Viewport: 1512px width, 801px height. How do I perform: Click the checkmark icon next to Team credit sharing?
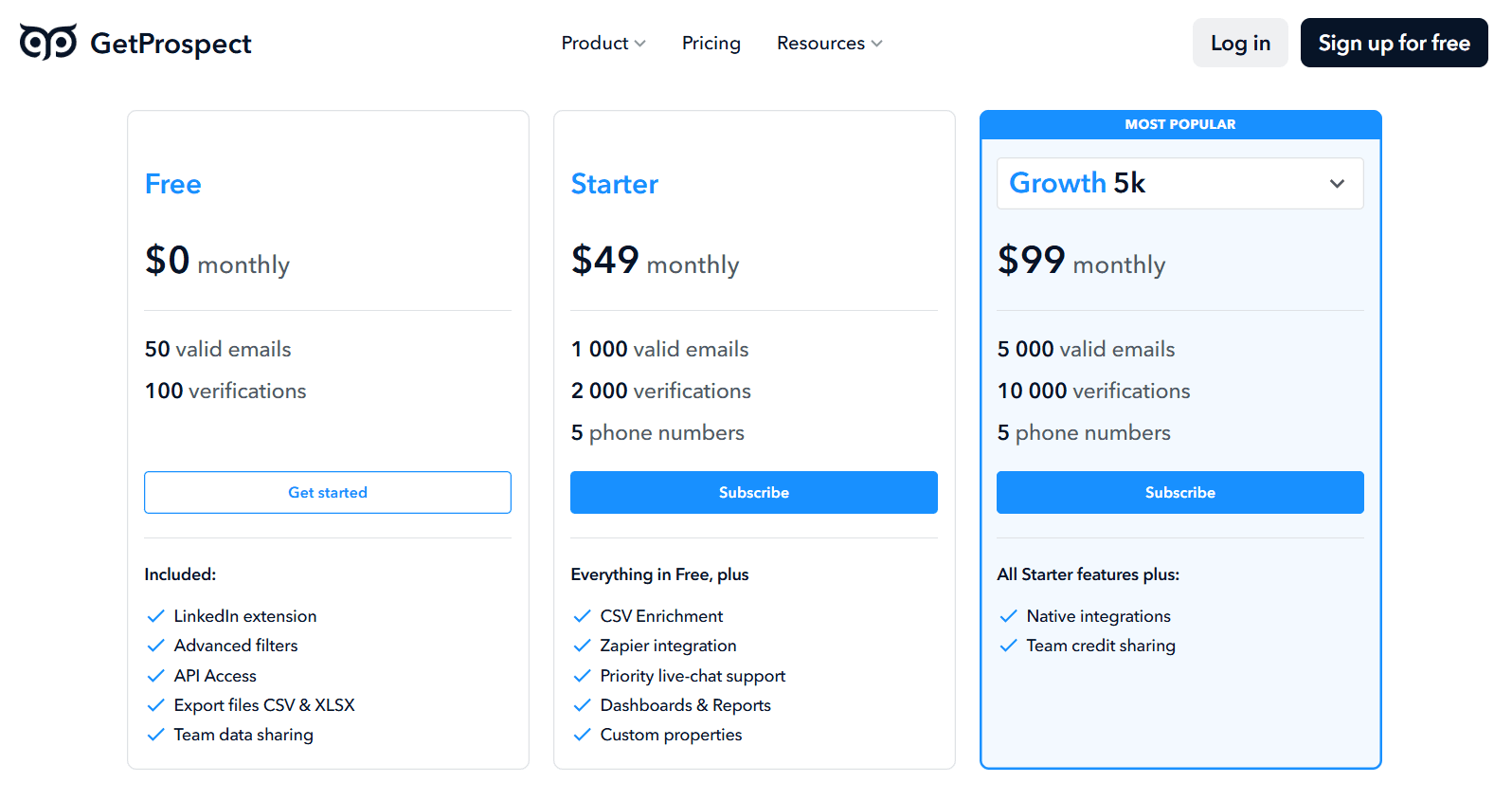click(x=1009, y=646)
